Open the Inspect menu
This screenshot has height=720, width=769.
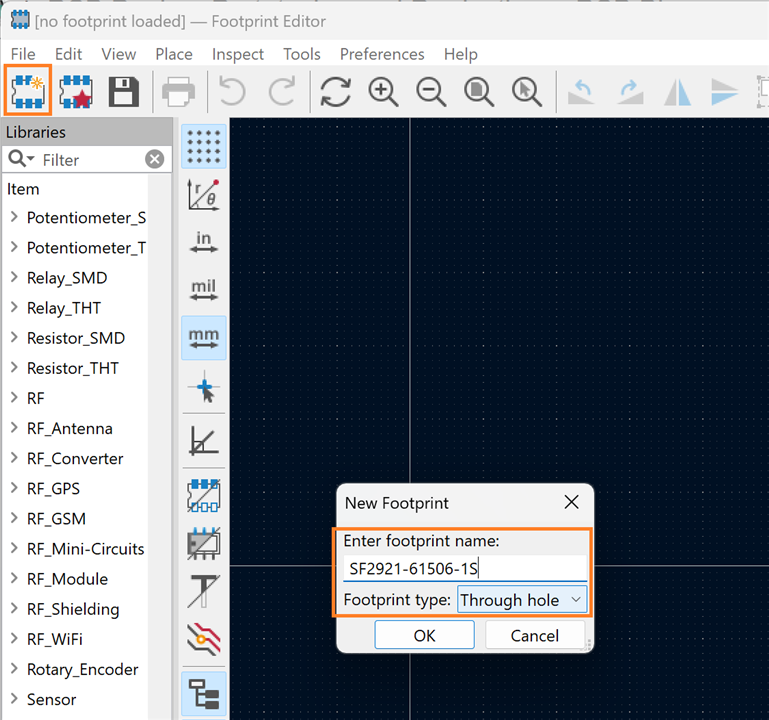coord(238,54)
